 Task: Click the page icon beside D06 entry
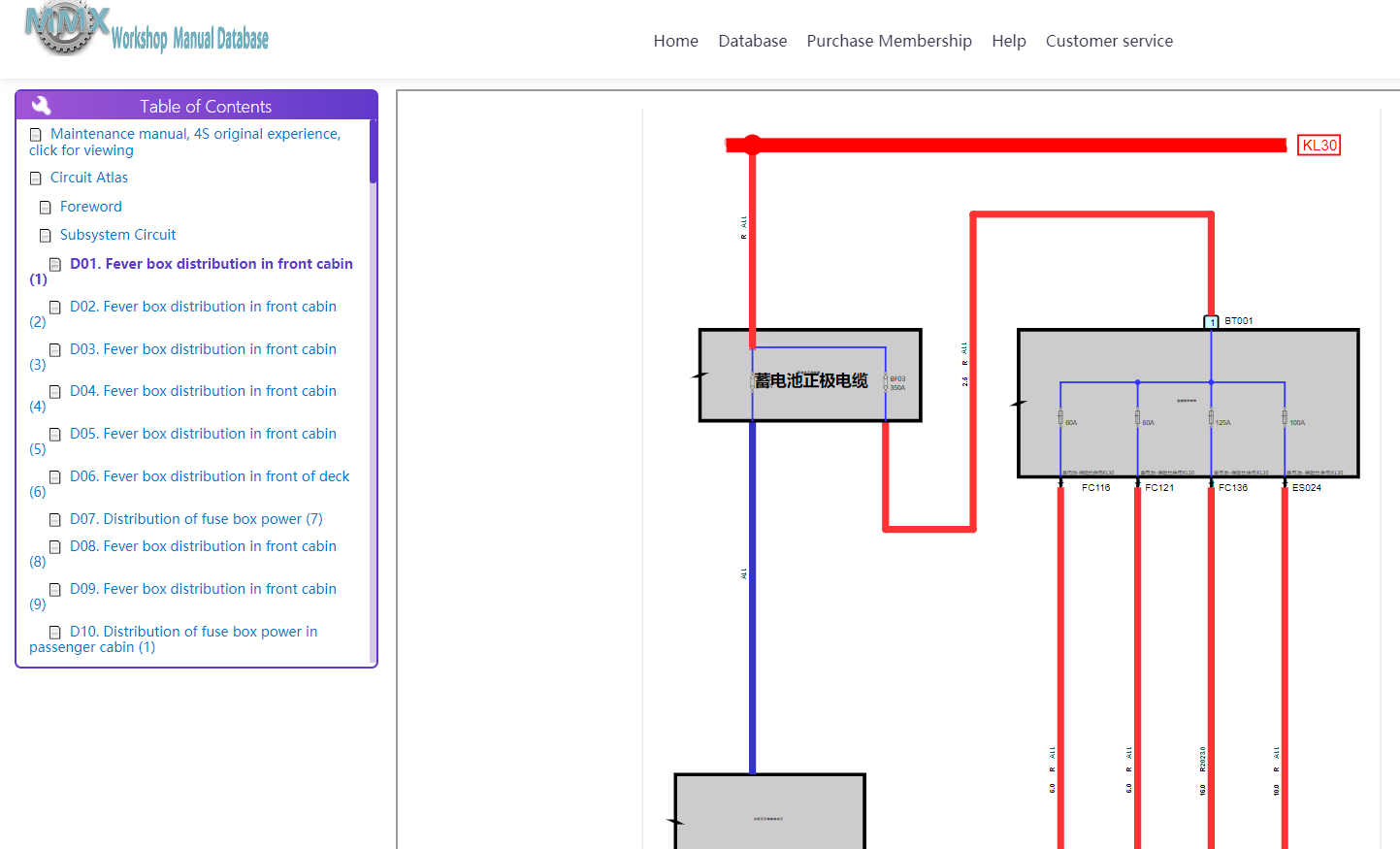55,477
